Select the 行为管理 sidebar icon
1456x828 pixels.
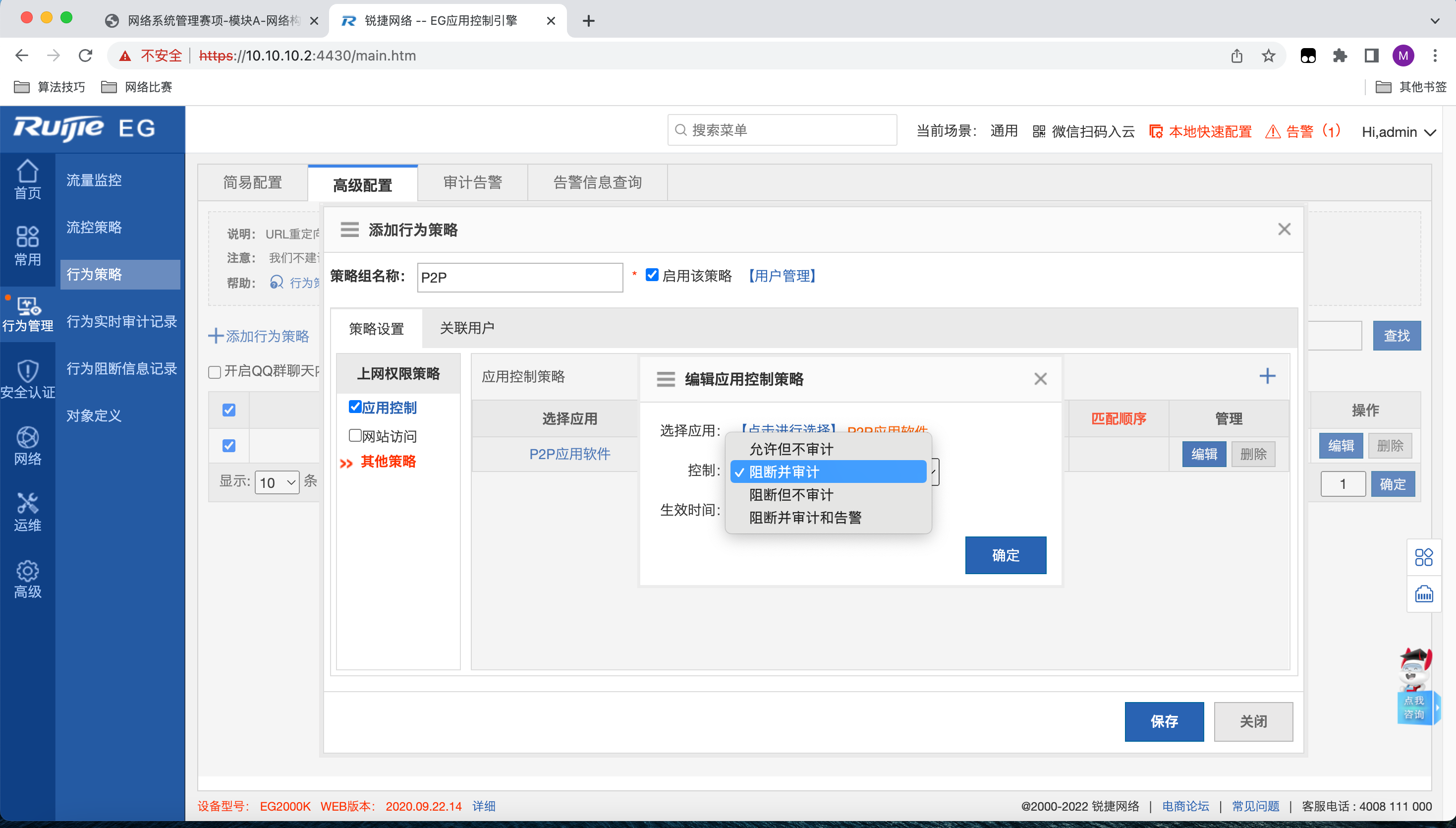coord(27,314)
